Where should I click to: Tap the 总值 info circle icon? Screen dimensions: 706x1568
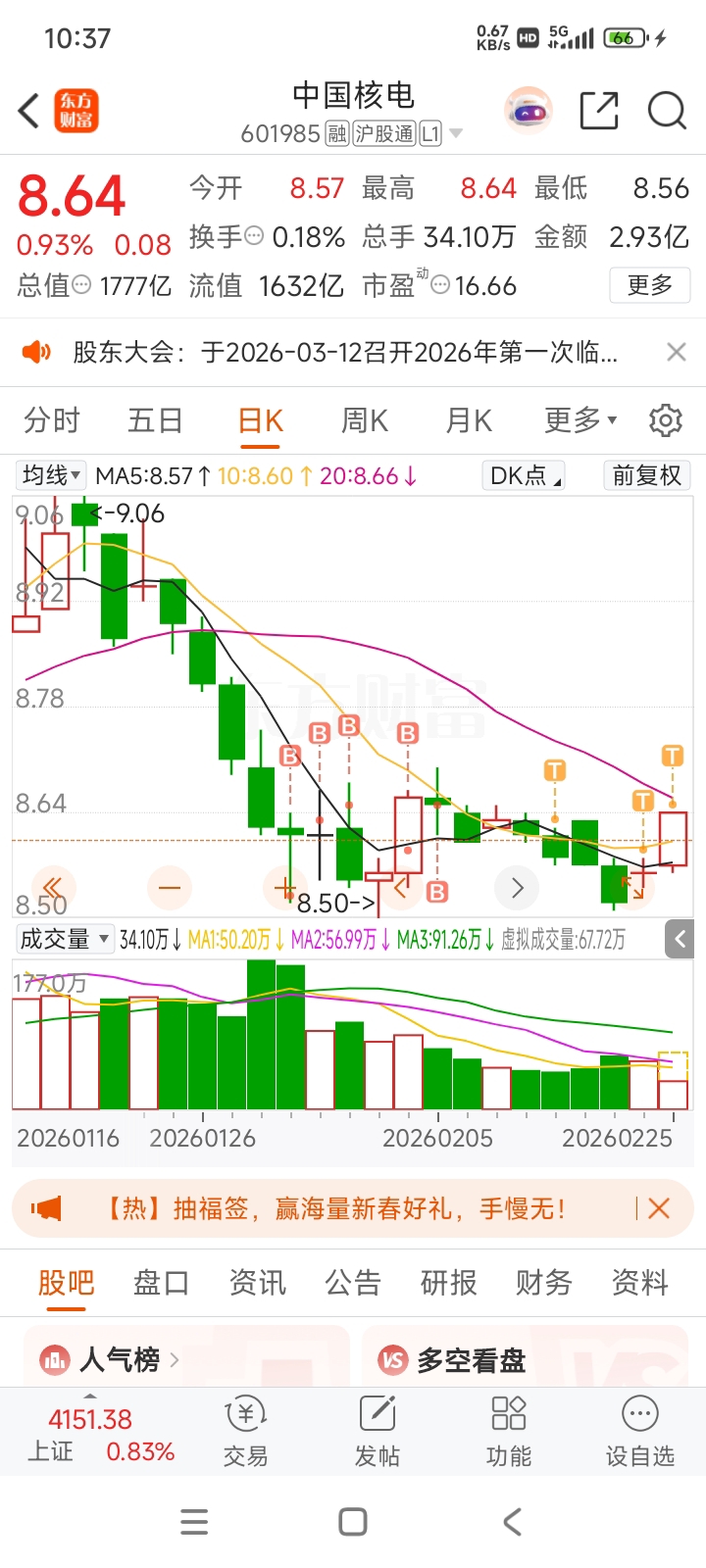pos(81,285)
